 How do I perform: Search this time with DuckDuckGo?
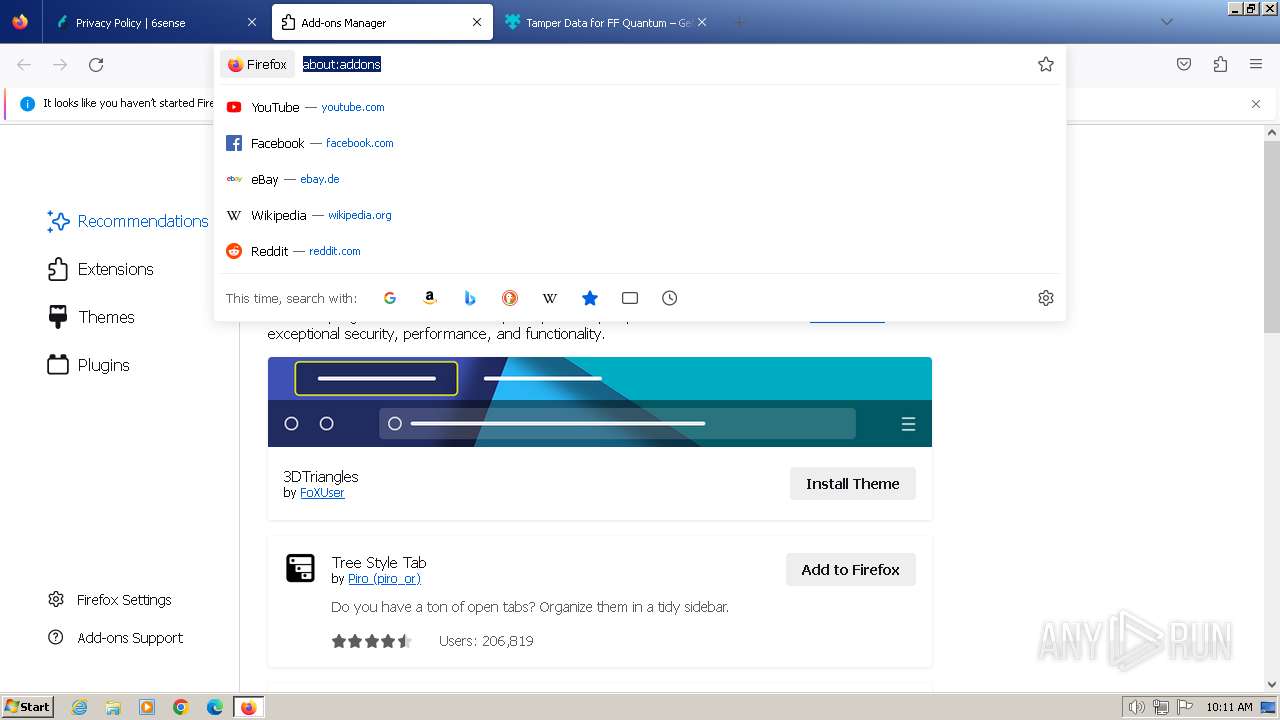pos(510,298)
